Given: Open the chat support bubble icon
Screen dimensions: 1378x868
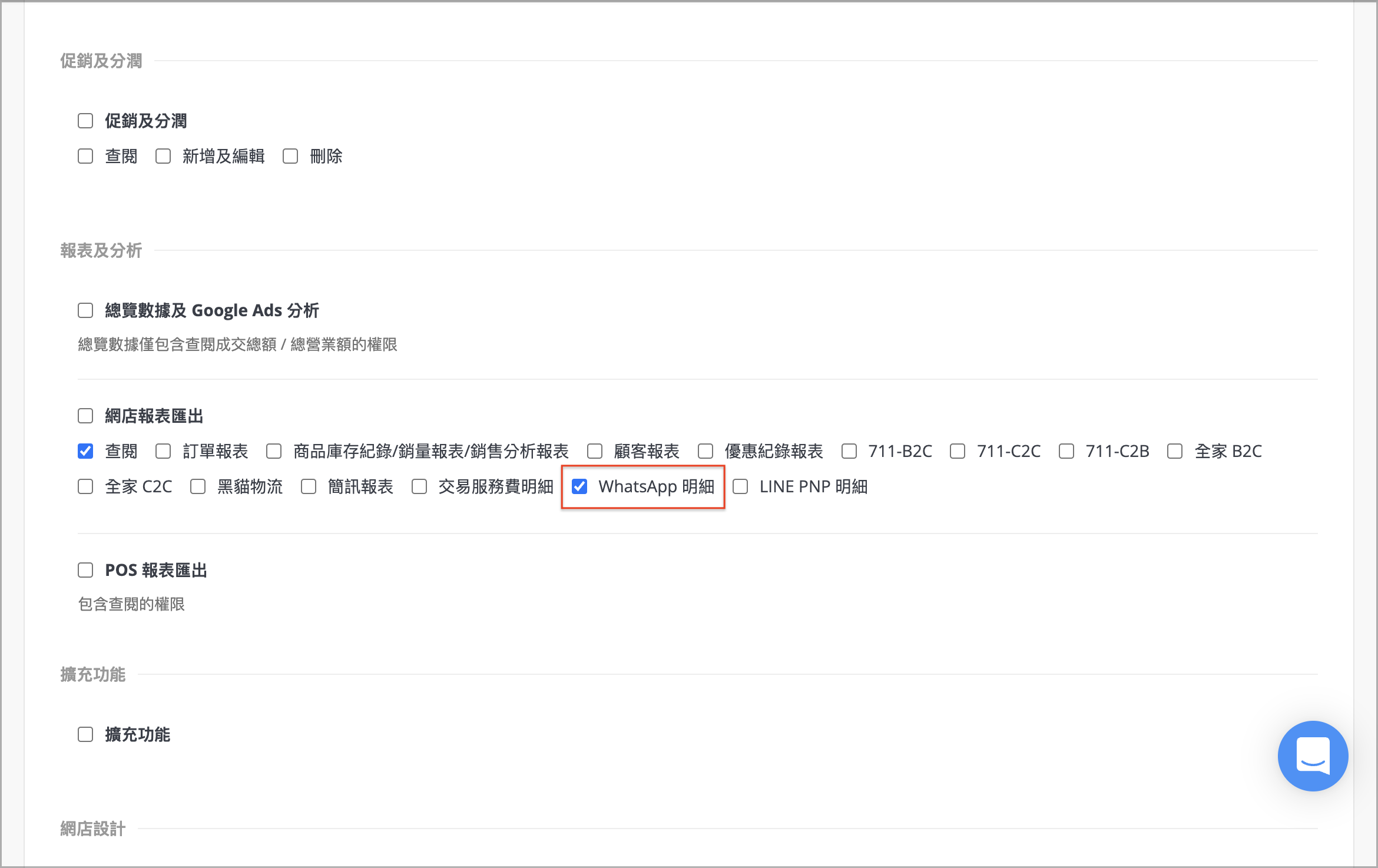Looking at the screenshot, I should click(1313, 756).
